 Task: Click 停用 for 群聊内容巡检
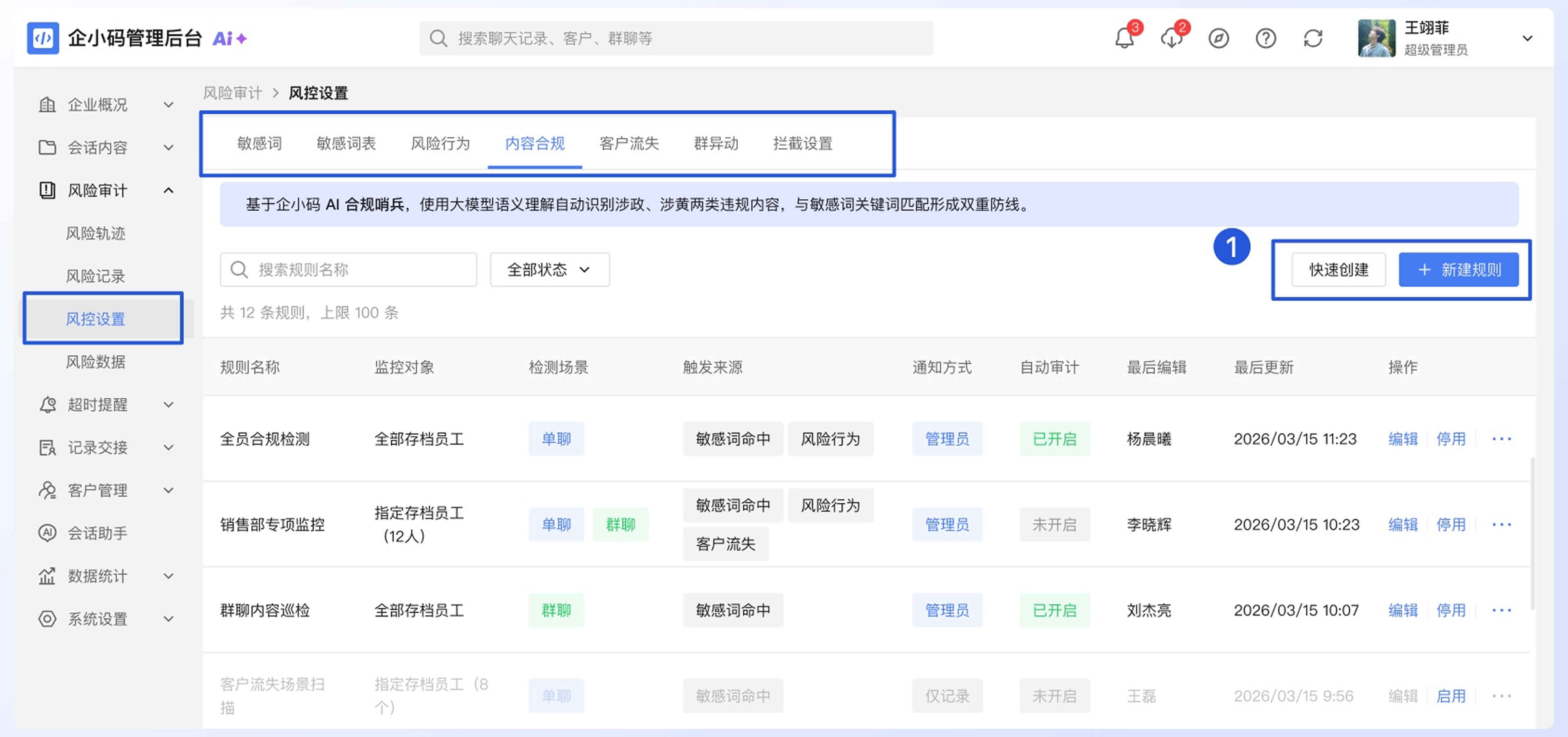1450,610
